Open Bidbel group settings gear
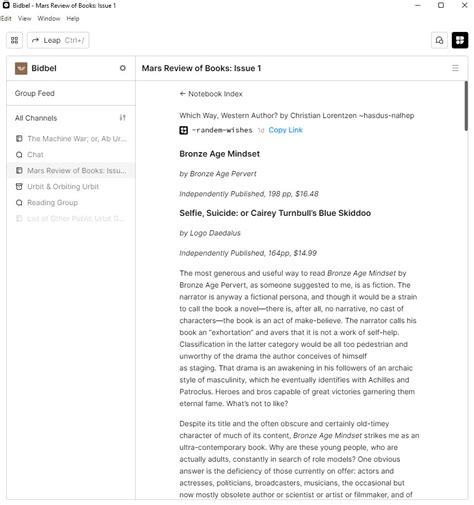 [x=123, y=68]
